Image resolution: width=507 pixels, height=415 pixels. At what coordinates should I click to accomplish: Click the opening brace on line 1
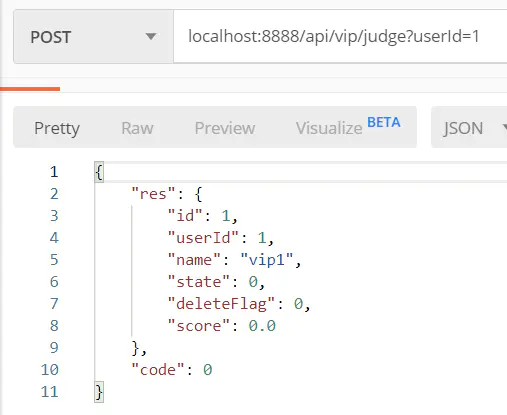[99, 172]
